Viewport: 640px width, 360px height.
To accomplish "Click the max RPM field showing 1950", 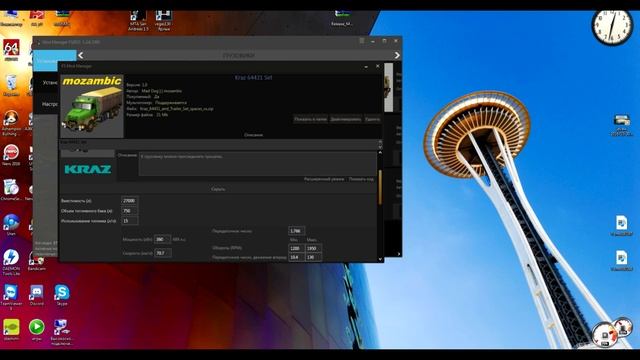I will (313, 248).
